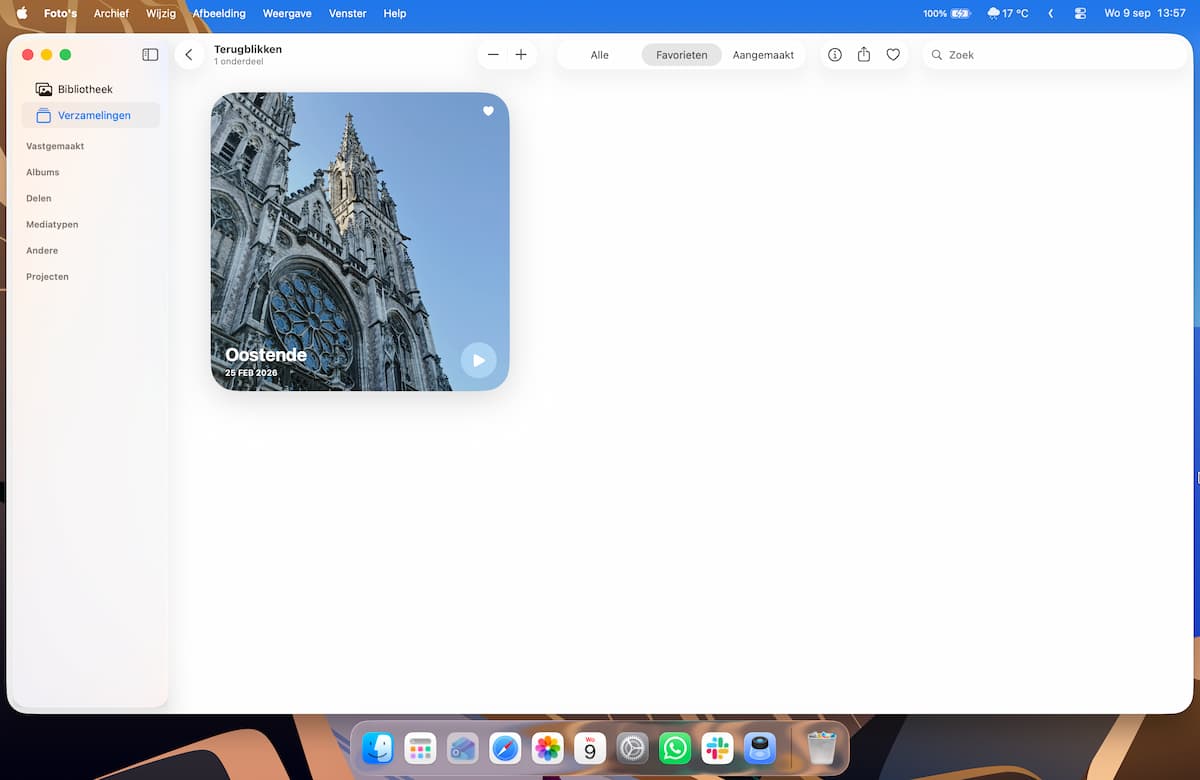Open the Help menu

395,13
